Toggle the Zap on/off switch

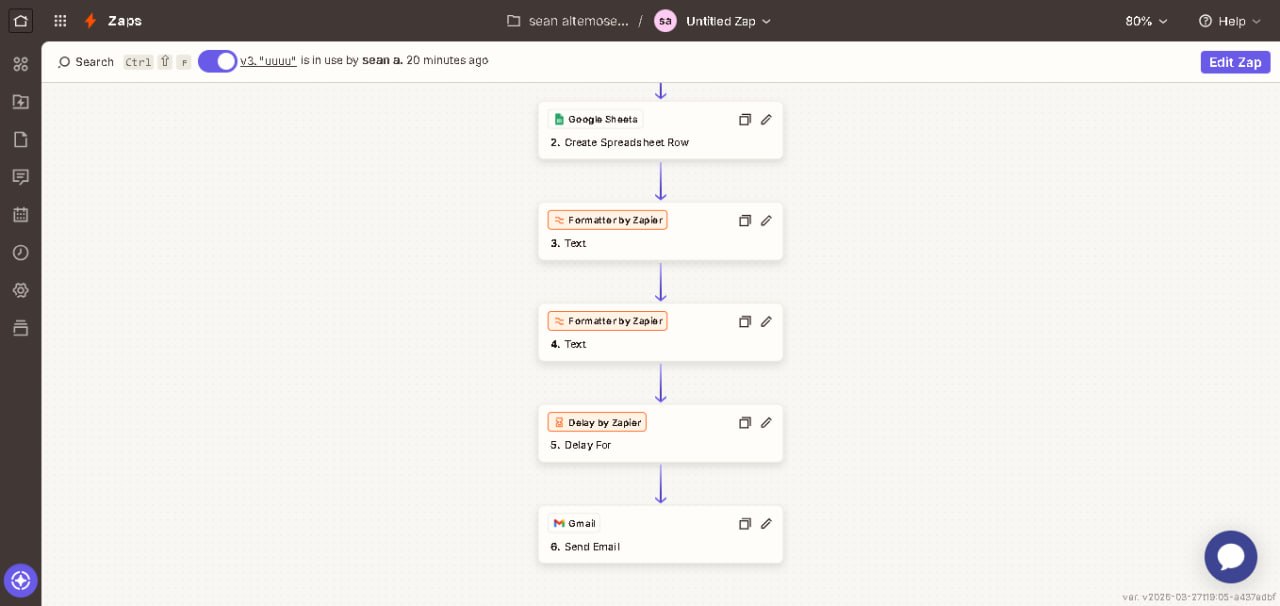click(217, 61)
